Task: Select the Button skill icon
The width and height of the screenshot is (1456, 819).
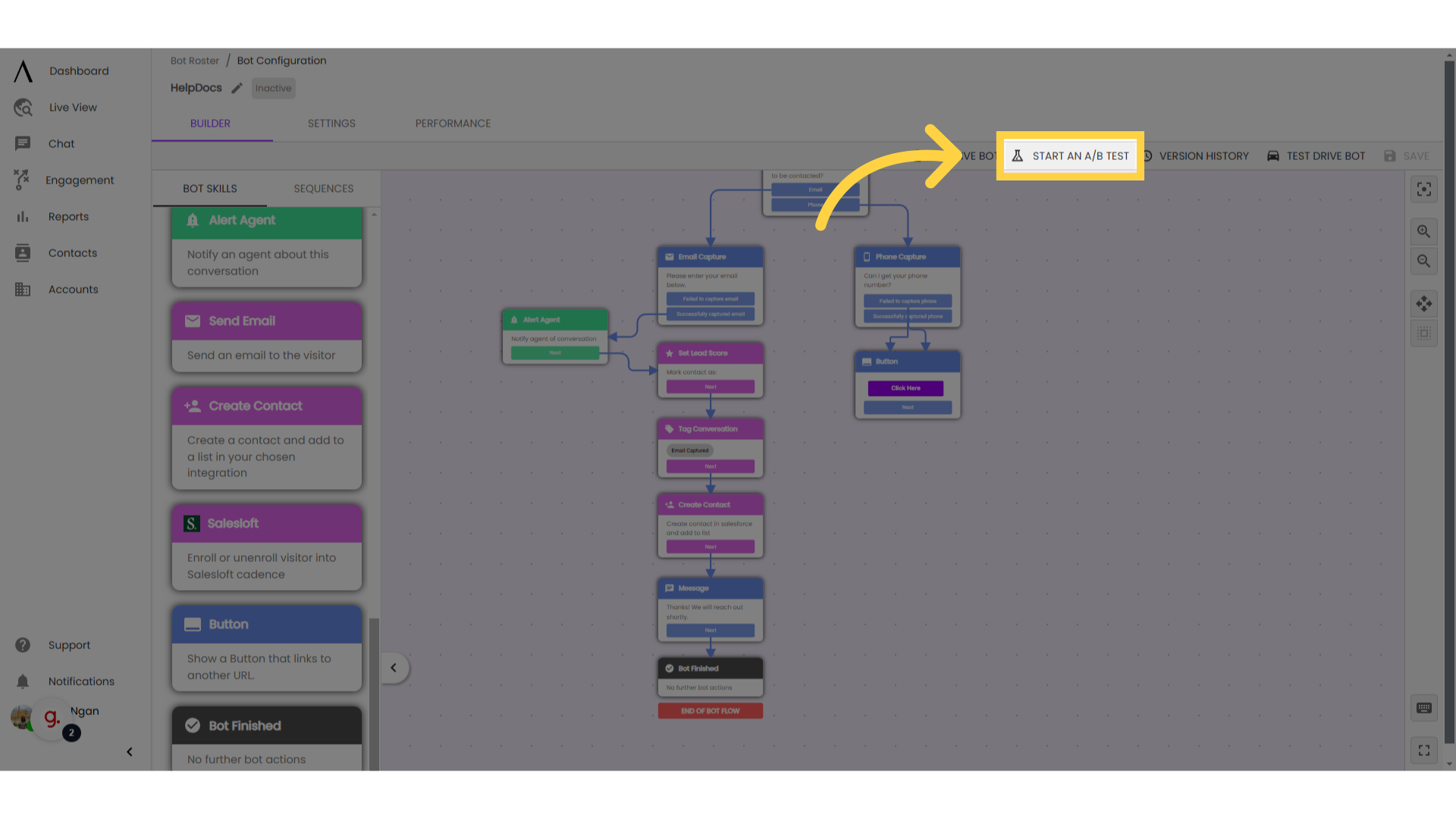Action: (x=192, y=623)
